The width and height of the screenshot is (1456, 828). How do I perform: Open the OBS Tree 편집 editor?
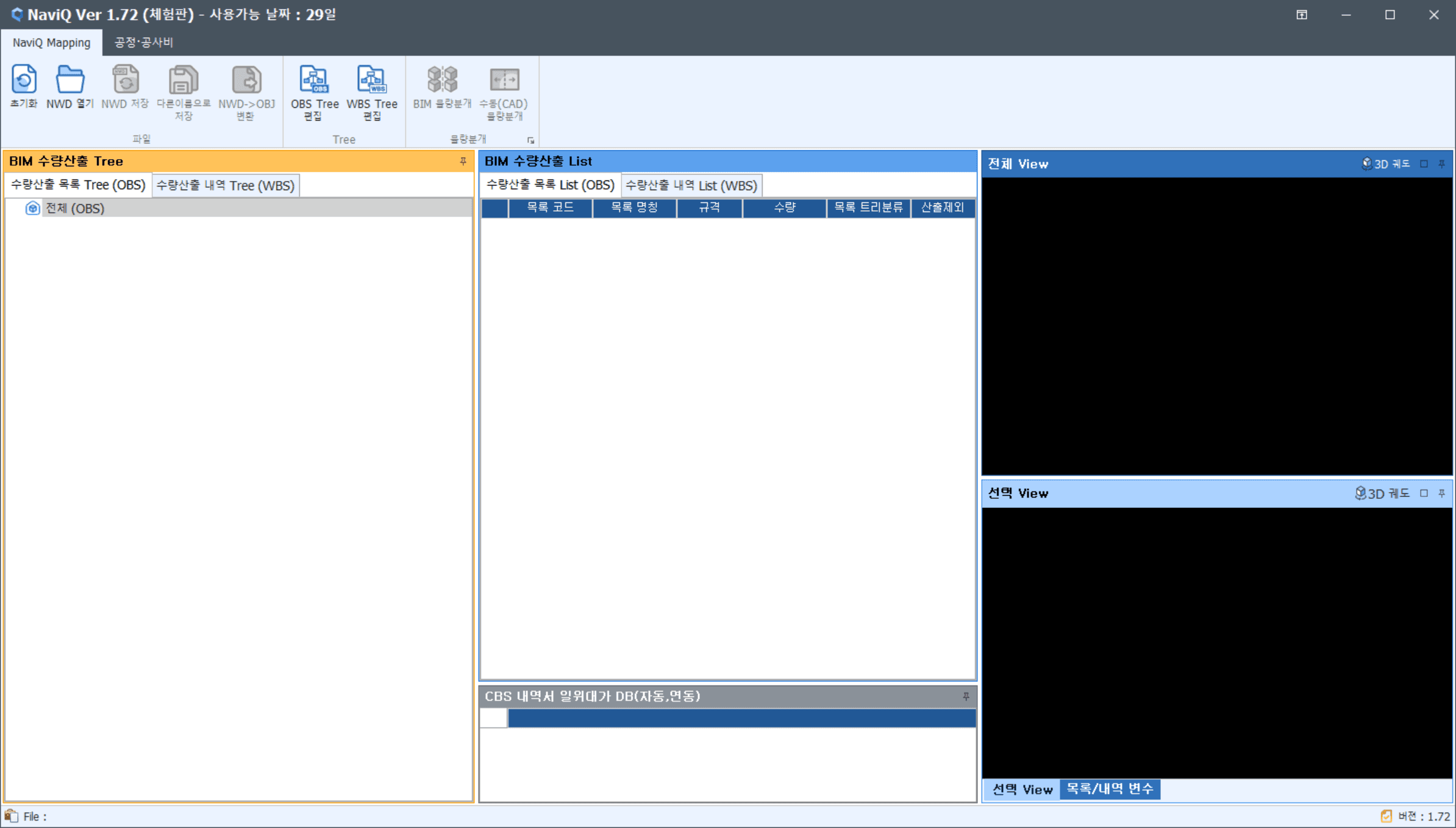coord(314,93)
